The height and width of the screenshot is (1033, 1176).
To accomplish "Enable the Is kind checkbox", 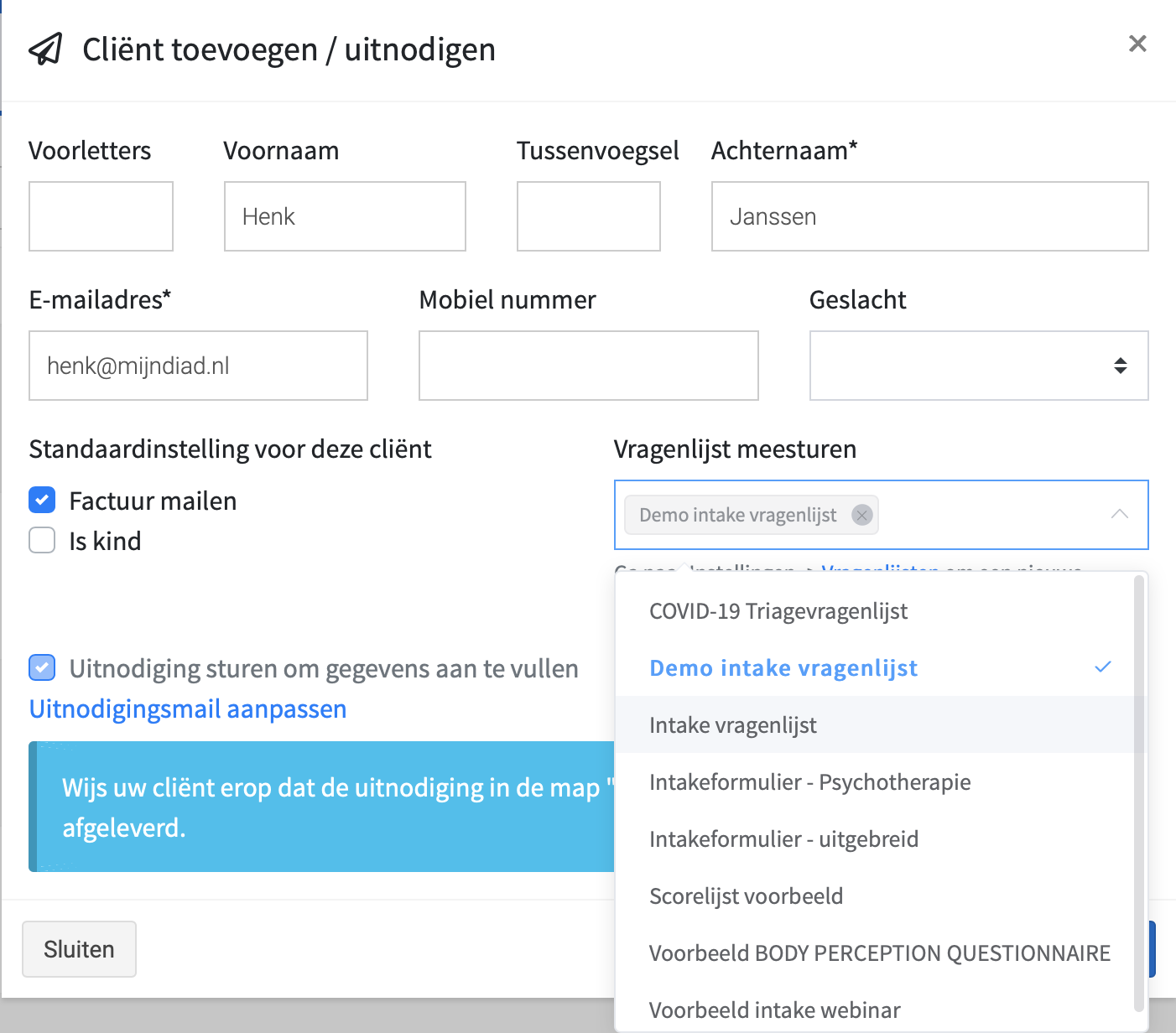I will pos(41,540).
